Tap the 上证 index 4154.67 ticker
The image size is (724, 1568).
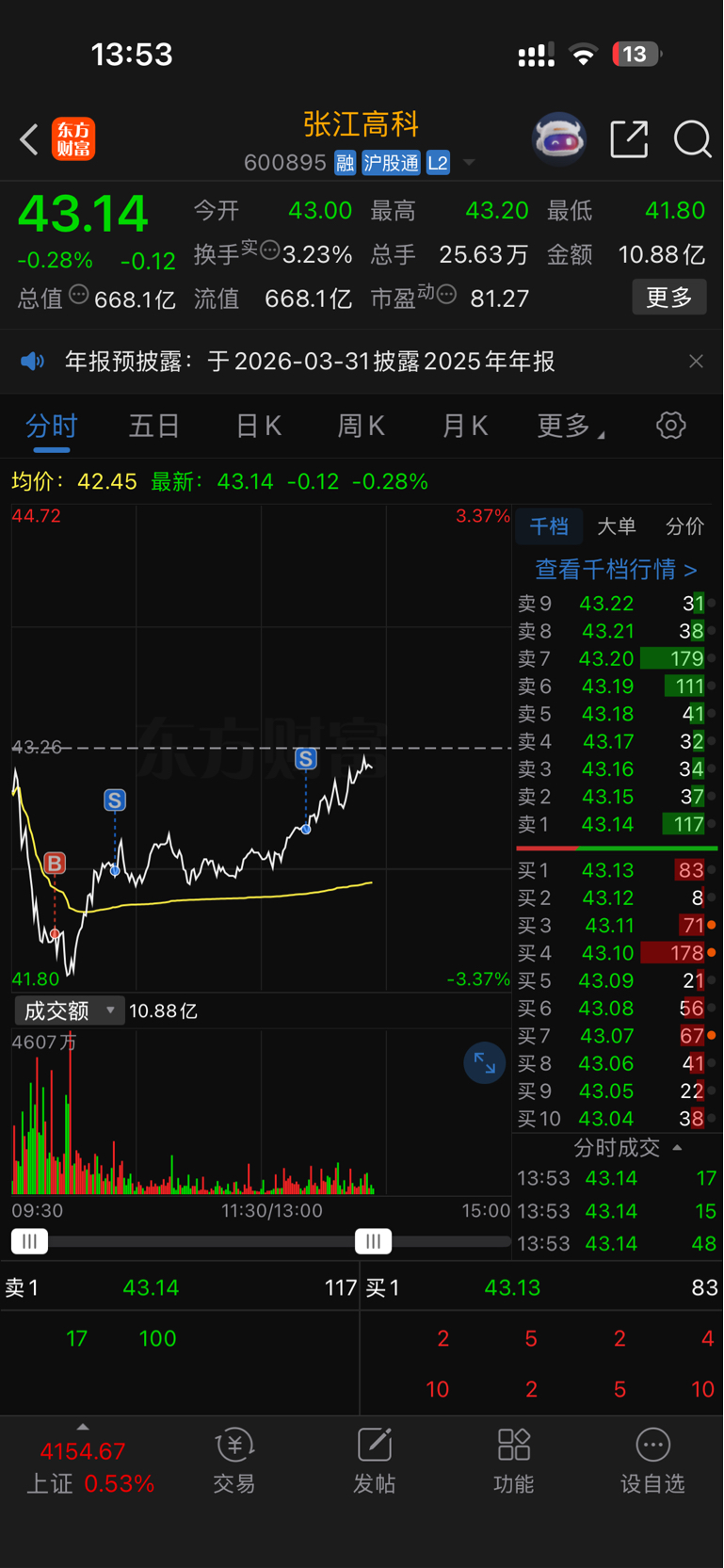pyautogui.click(x=89, y=1467)
